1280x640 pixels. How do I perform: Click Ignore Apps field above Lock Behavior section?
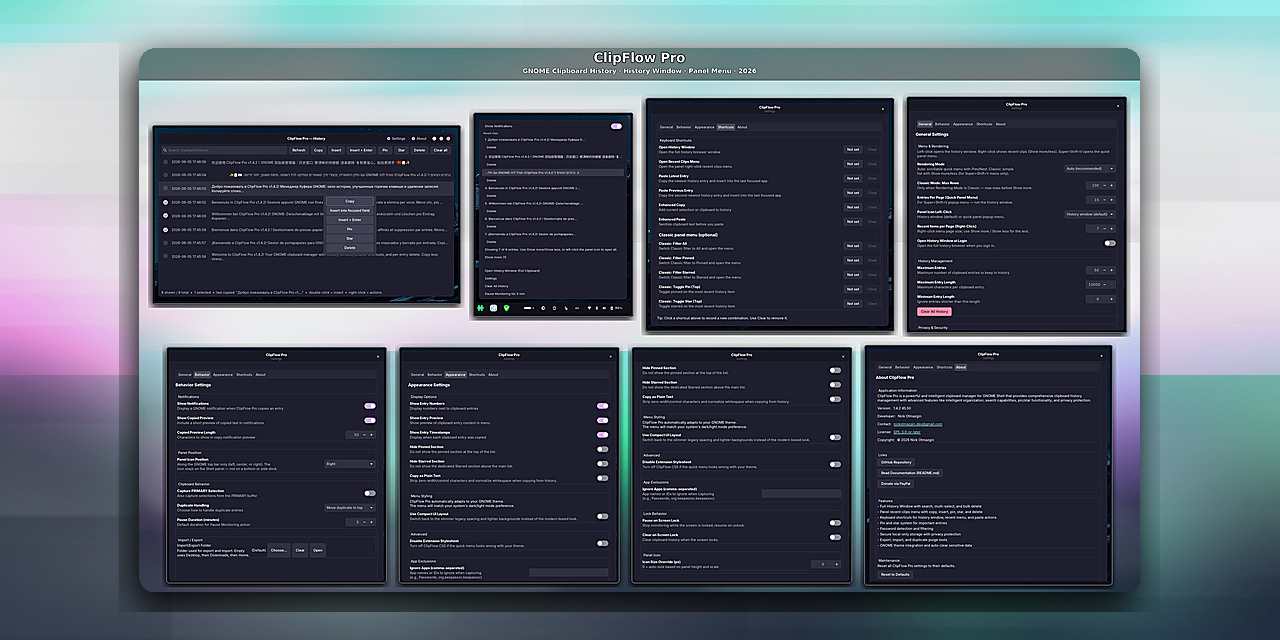tap(801, 493)
